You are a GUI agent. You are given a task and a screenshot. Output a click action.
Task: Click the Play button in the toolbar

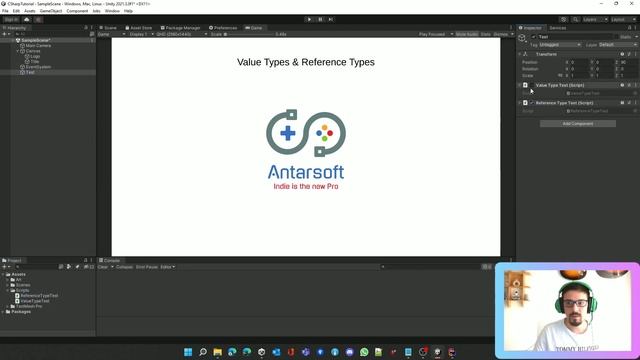pyautogui.click(x=309, y=19)
